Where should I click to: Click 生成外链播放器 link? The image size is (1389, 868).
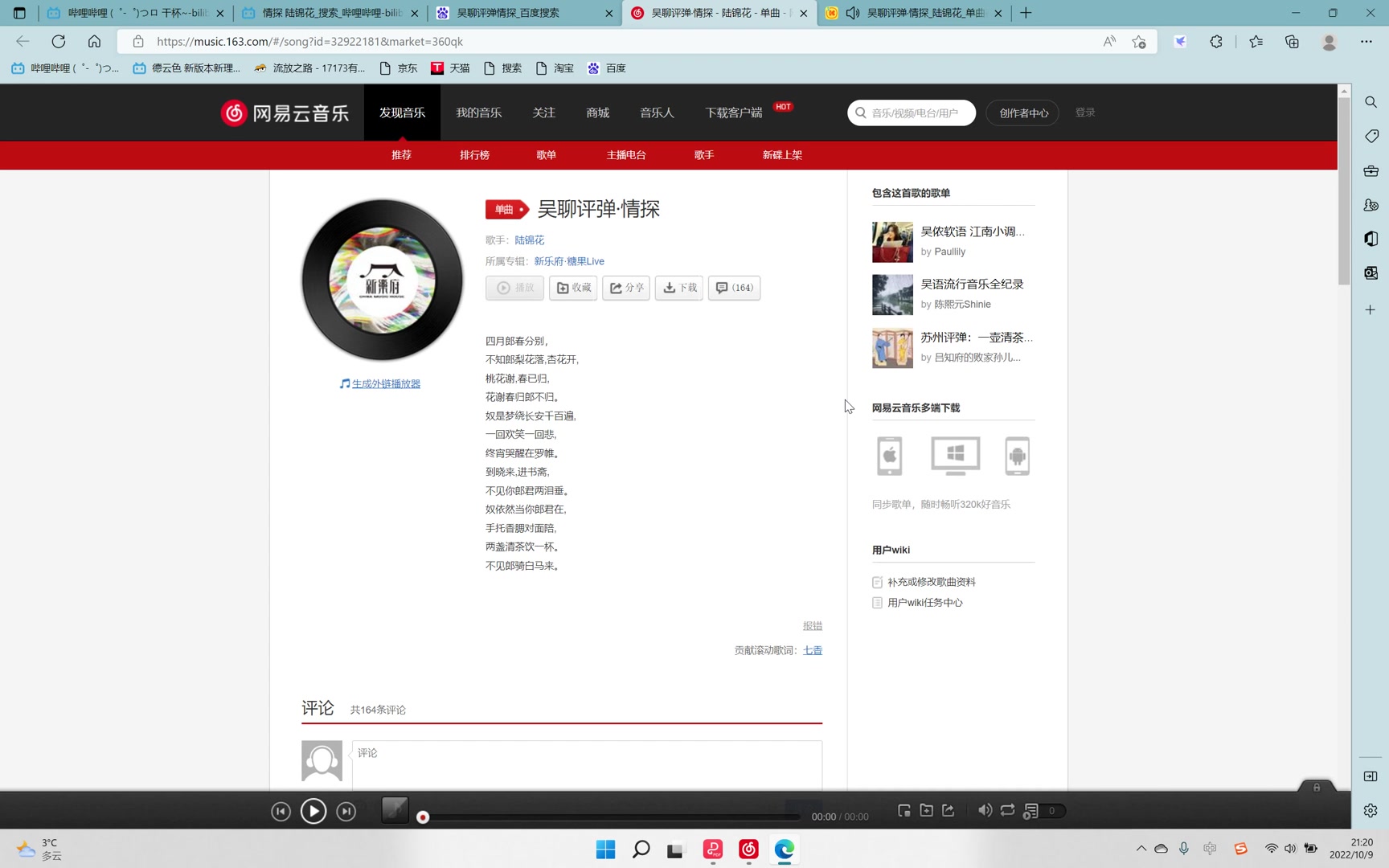tap(386, 384)
